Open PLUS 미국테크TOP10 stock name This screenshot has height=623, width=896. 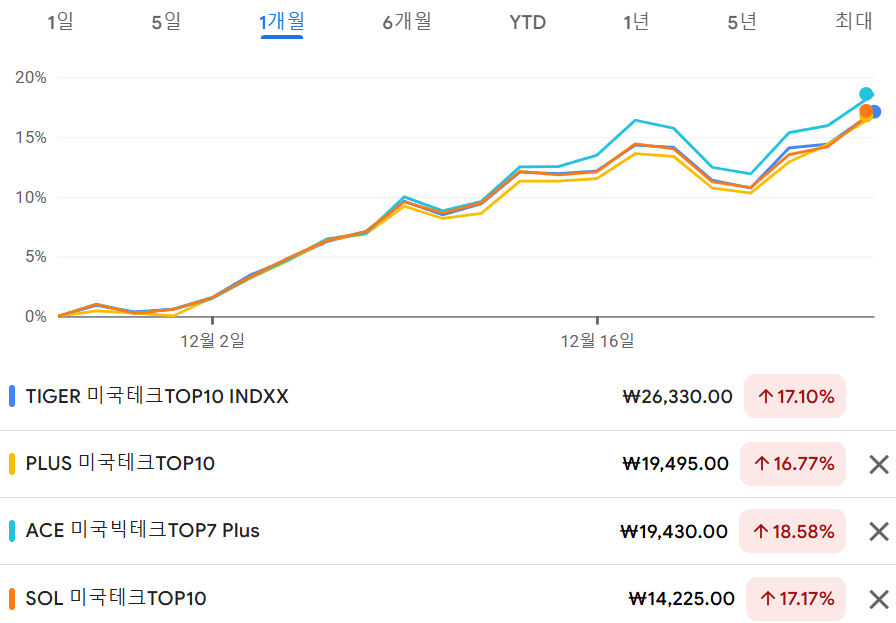point(120,463)
